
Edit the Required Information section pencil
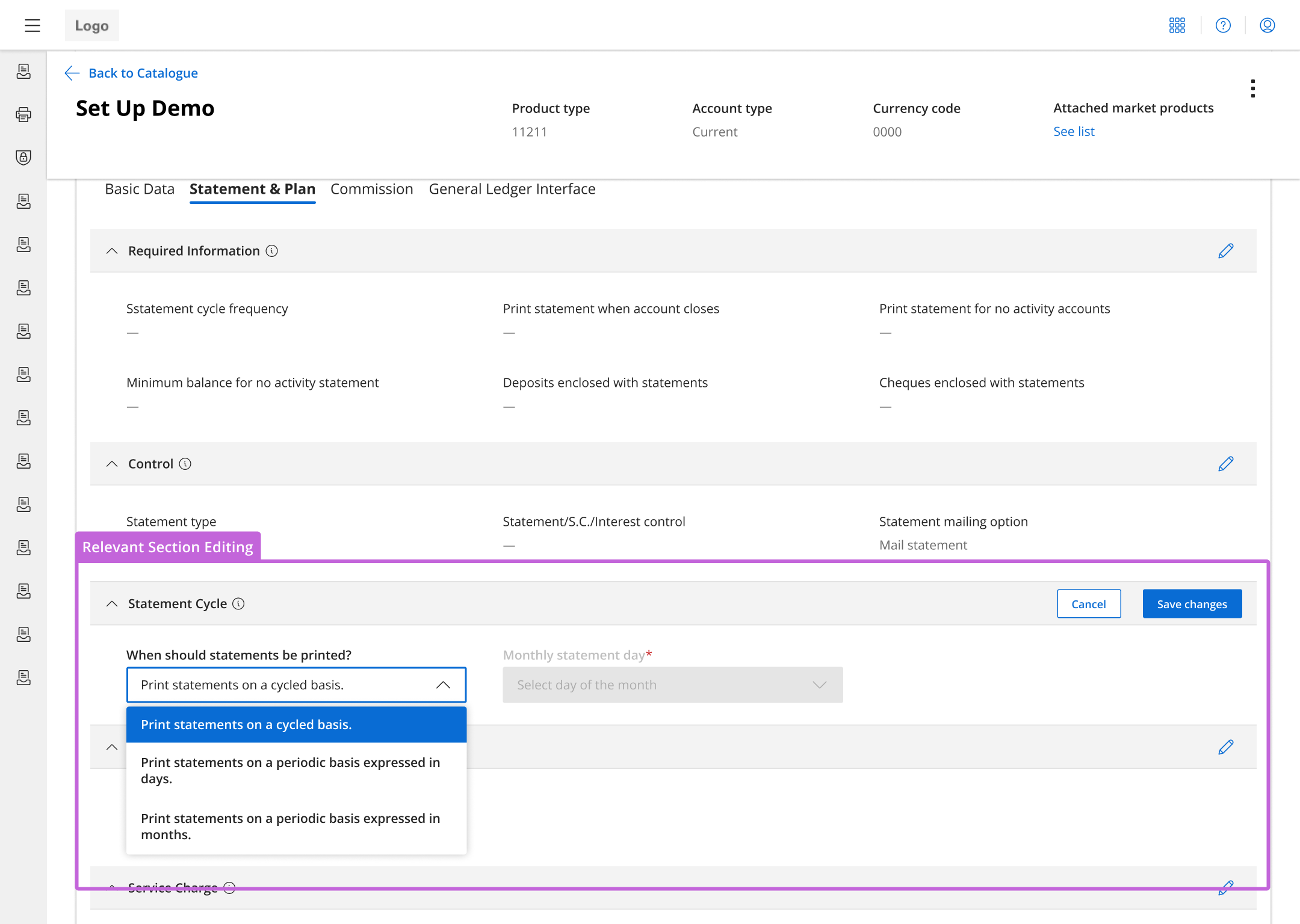[1225, 251]
